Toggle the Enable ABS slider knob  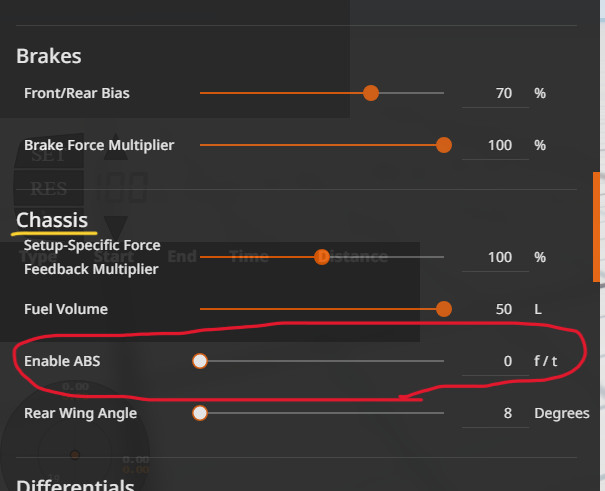tap(200, 361)
